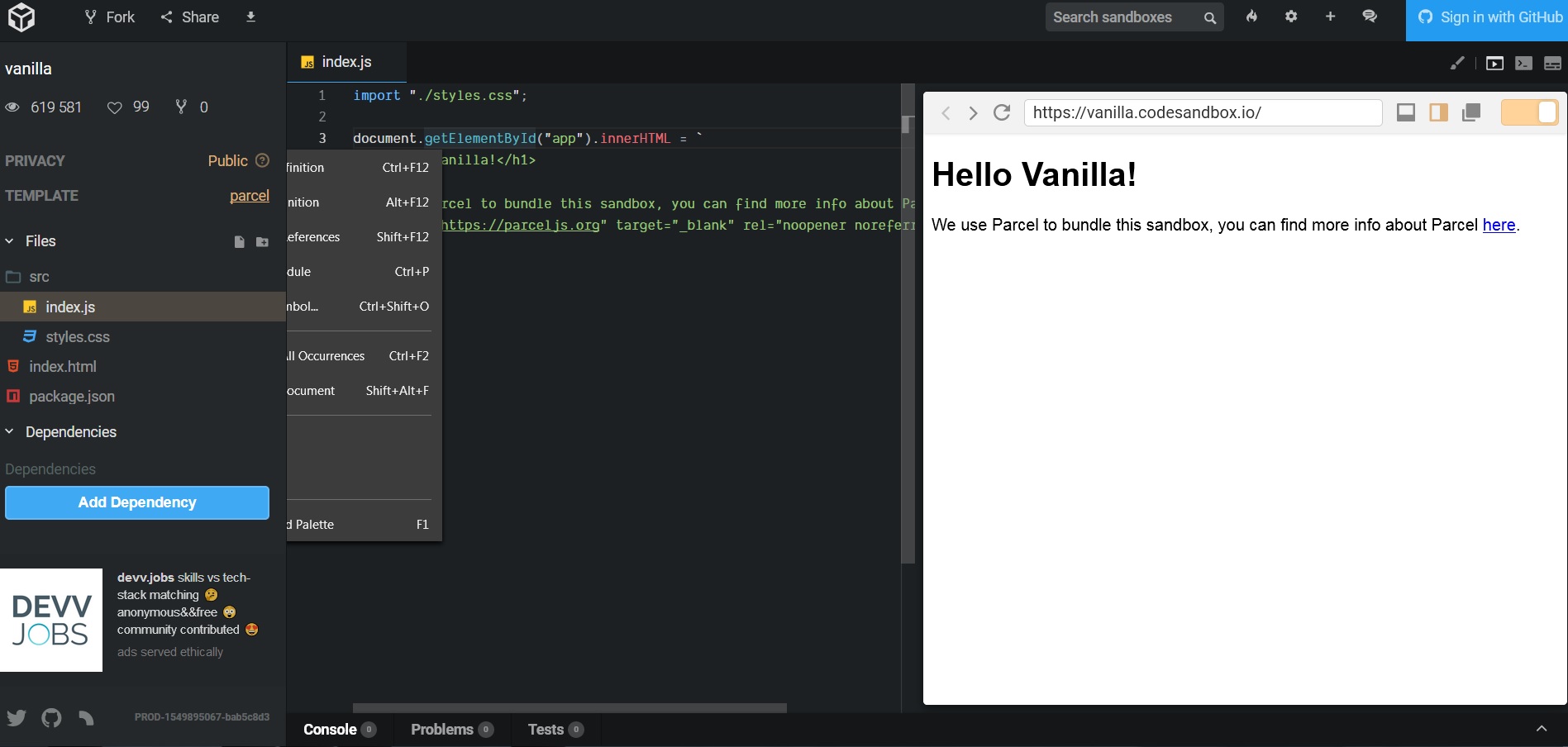
Task: Open the feedback chat bubble icon
Action: [1370, 17]
